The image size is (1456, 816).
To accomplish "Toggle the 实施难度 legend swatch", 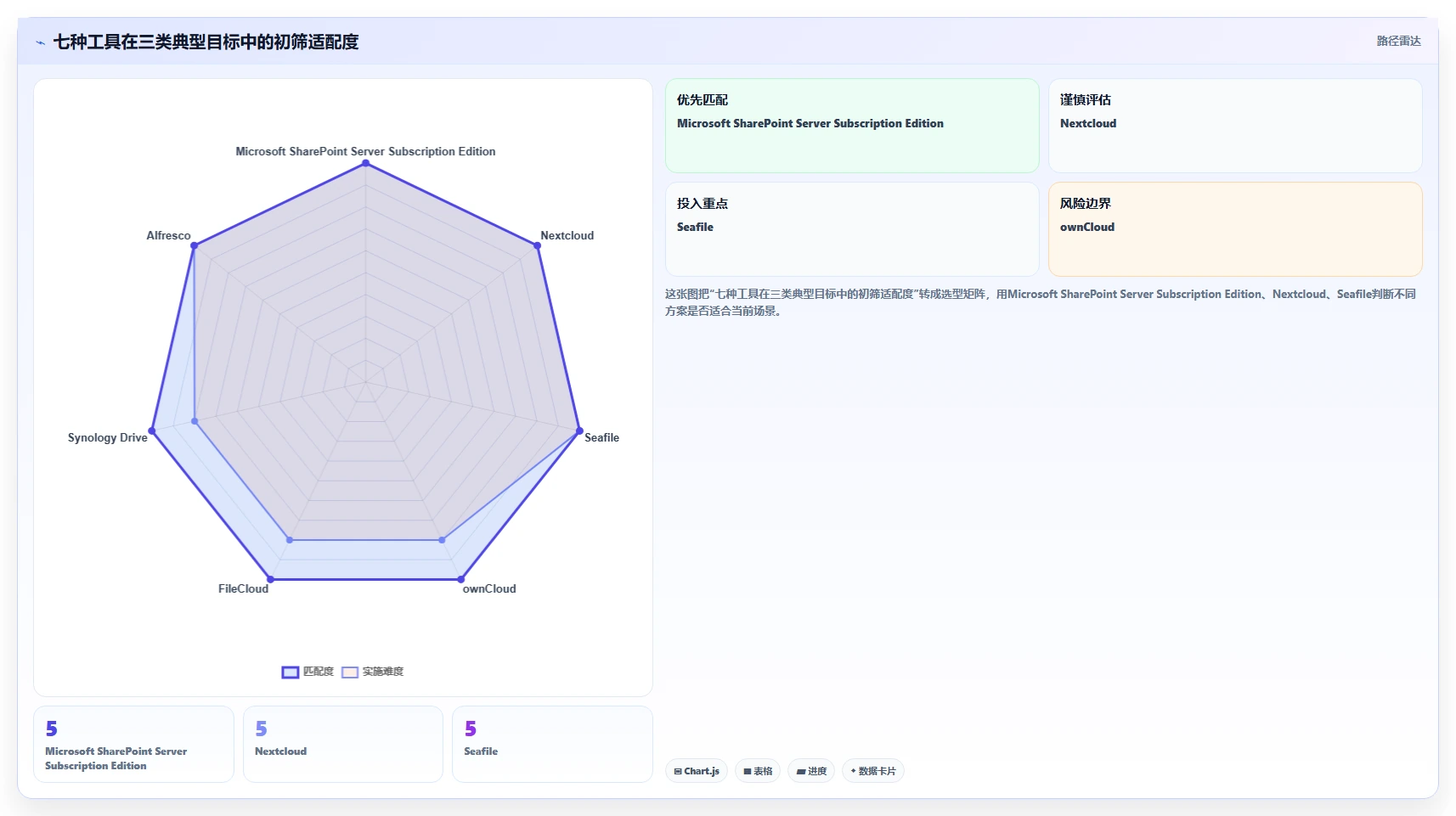I will [x=350, y=672].
